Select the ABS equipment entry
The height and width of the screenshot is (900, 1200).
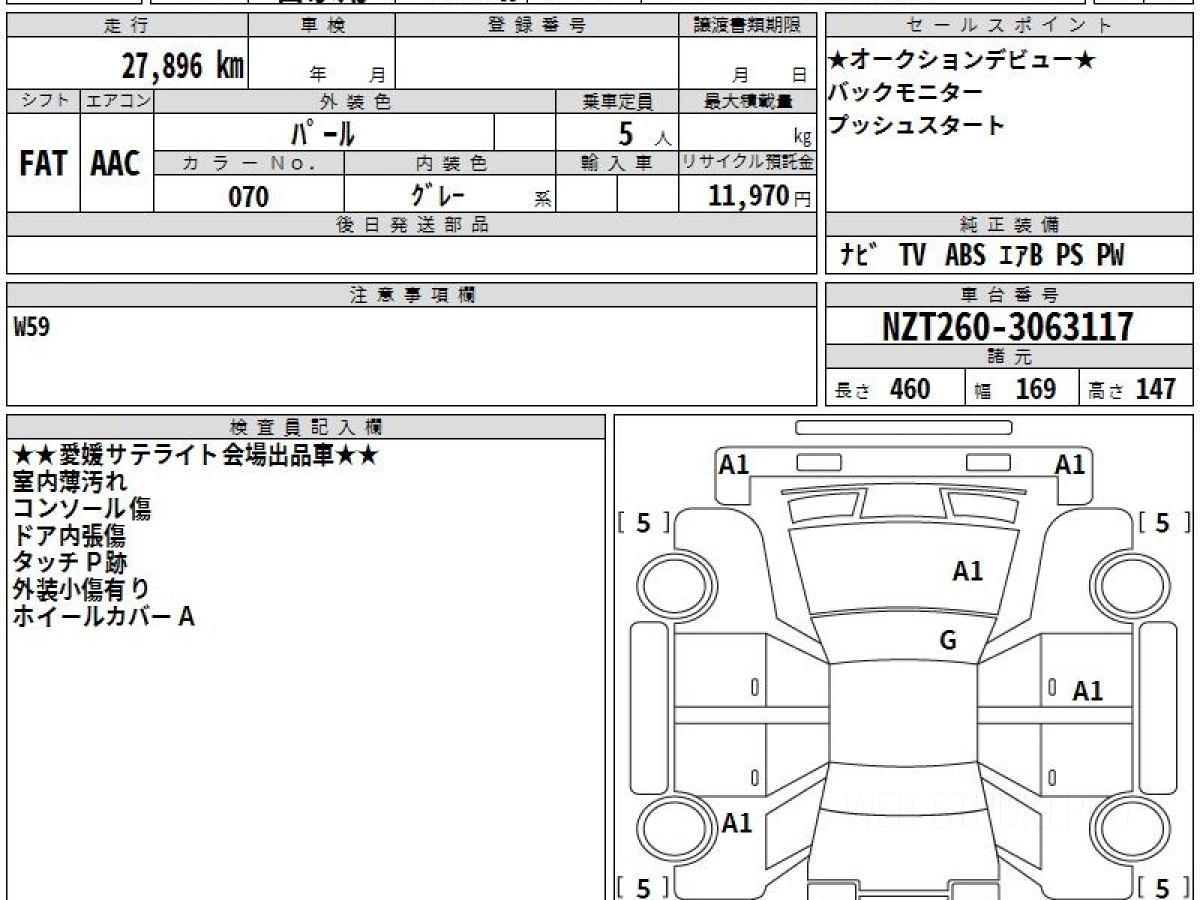coord(965,256)
